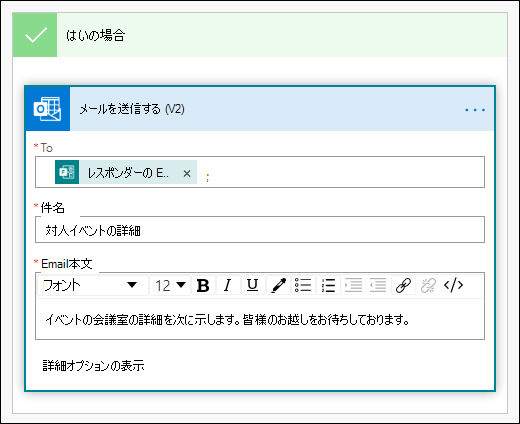
Task: Open the font size 12 dropdown
Action: 170,285
